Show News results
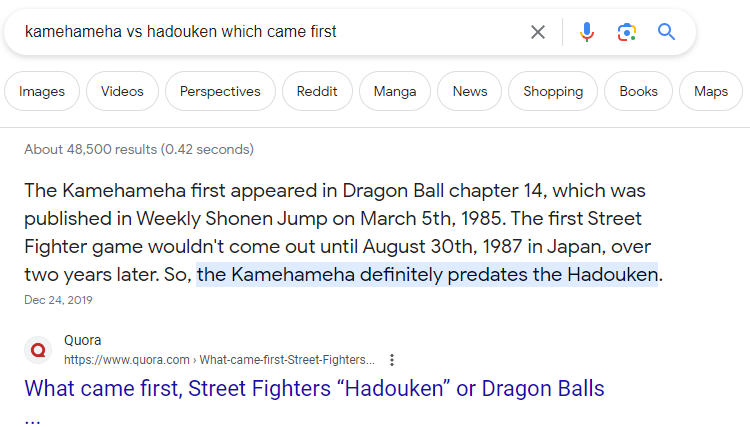The image size is (750, 427). [470, 91]
